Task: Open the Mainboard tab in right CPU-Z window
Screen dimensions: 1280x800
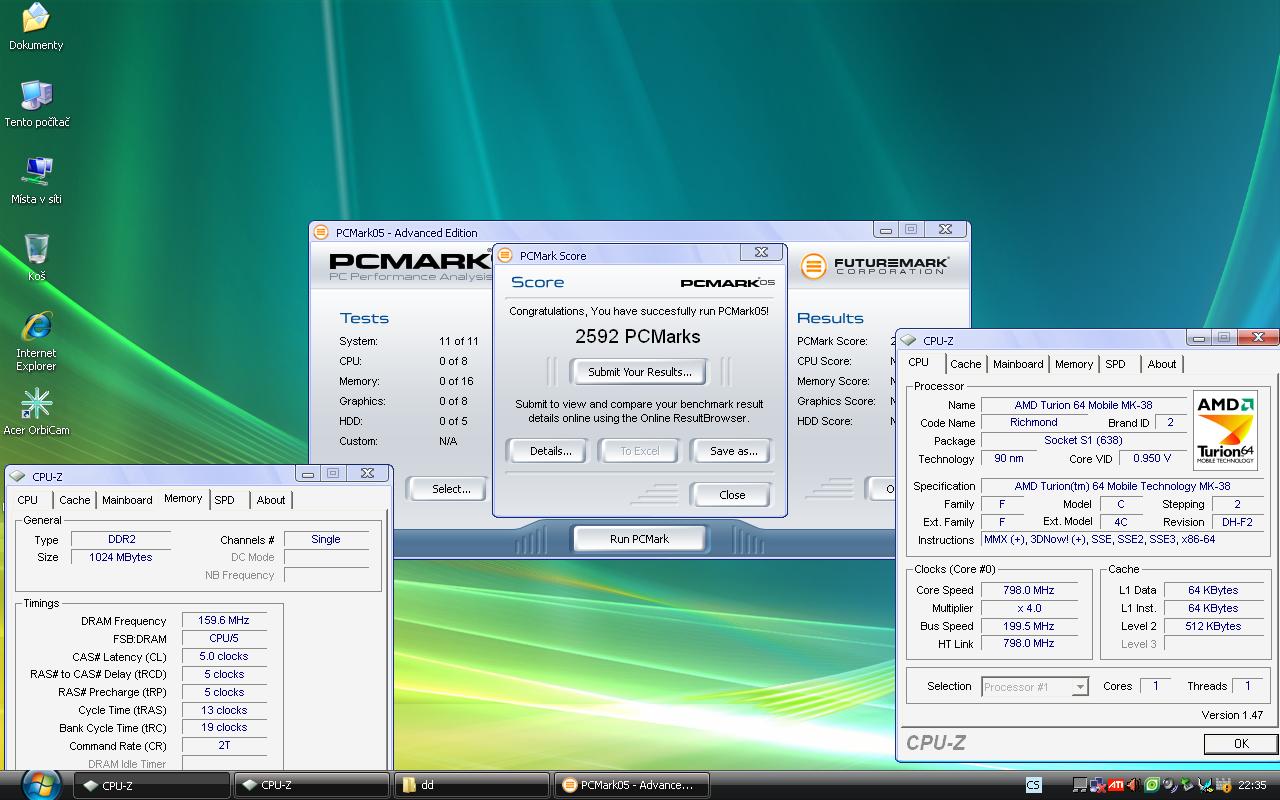Action: [1018, 364]
